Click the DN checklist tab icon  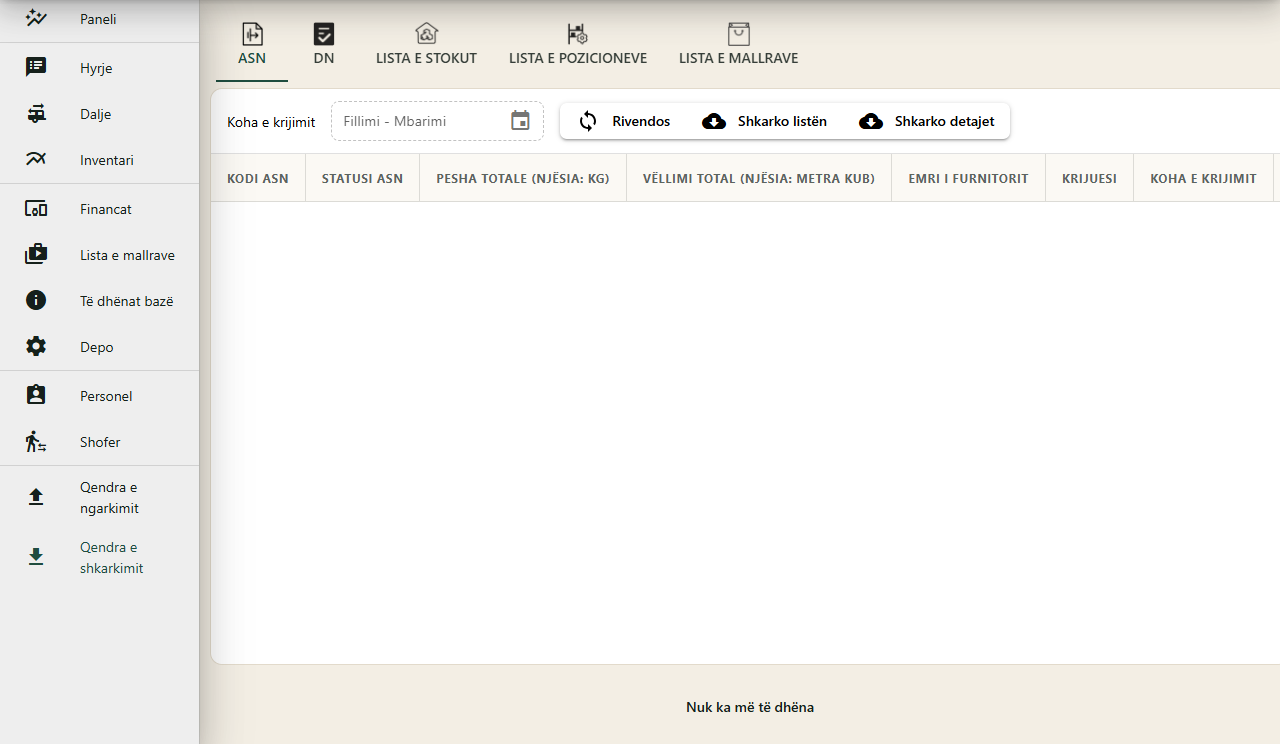[x=324, y=34]
